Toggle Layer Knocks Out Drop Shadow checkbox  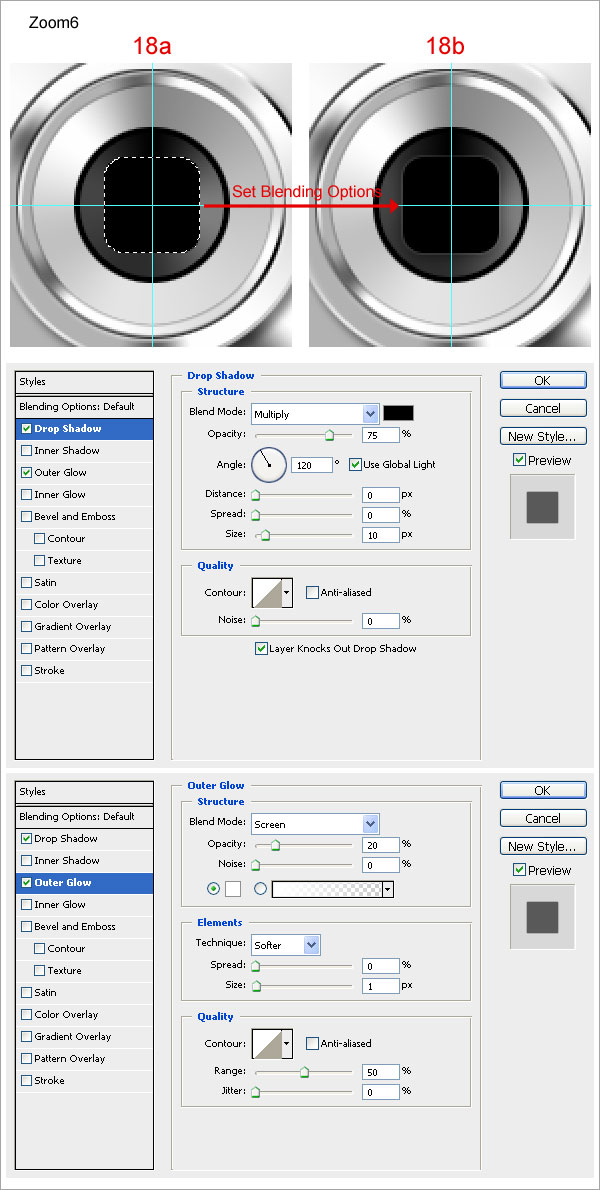point(261,649)
